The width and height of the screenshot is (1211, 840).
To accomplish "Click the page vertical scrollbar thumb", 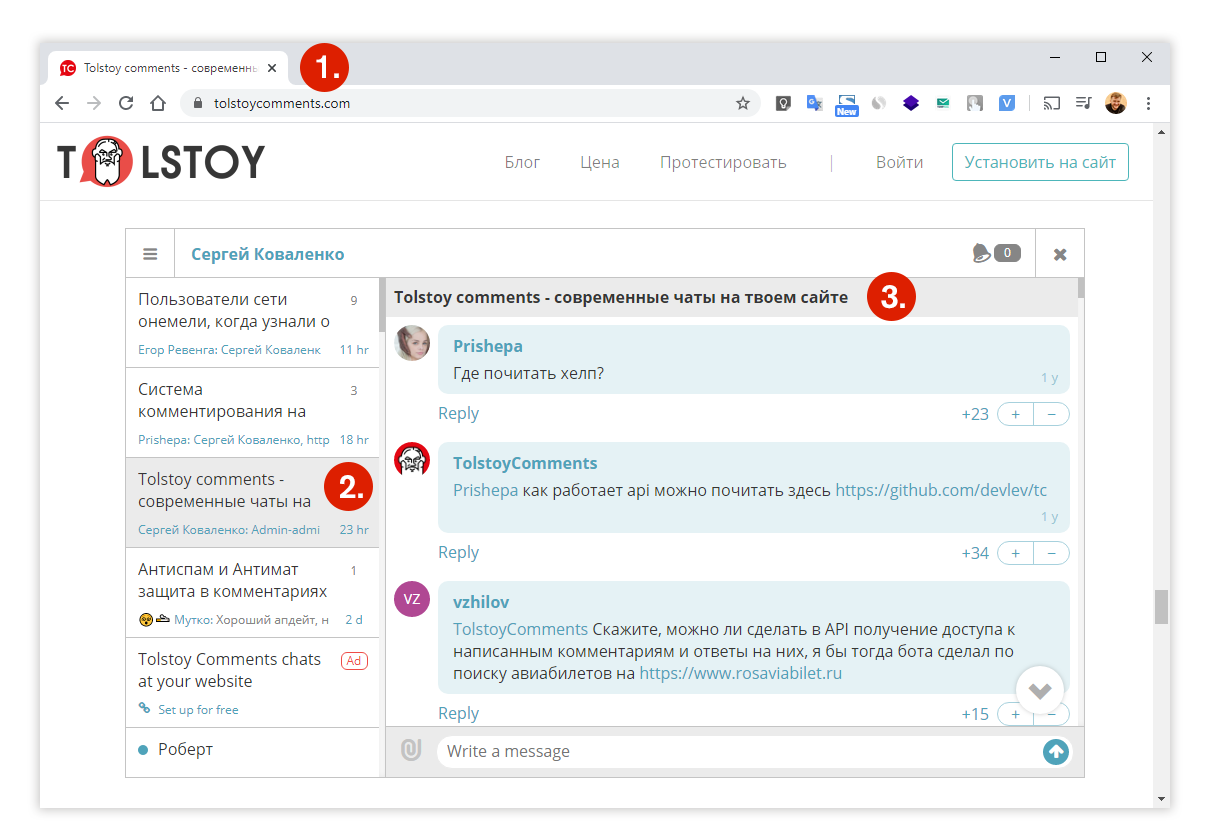I will (1161, 607).
